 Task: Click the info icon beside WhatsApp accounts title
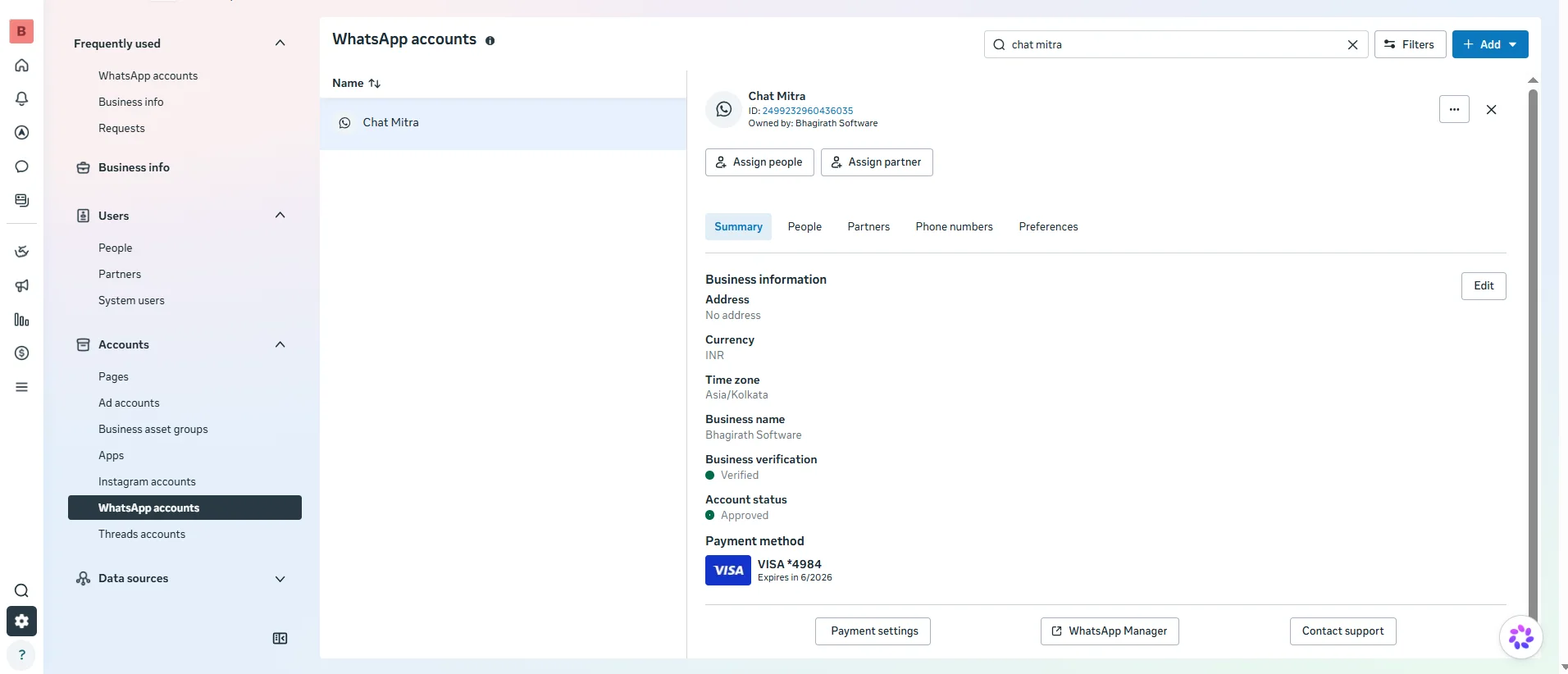click(490, 40)
